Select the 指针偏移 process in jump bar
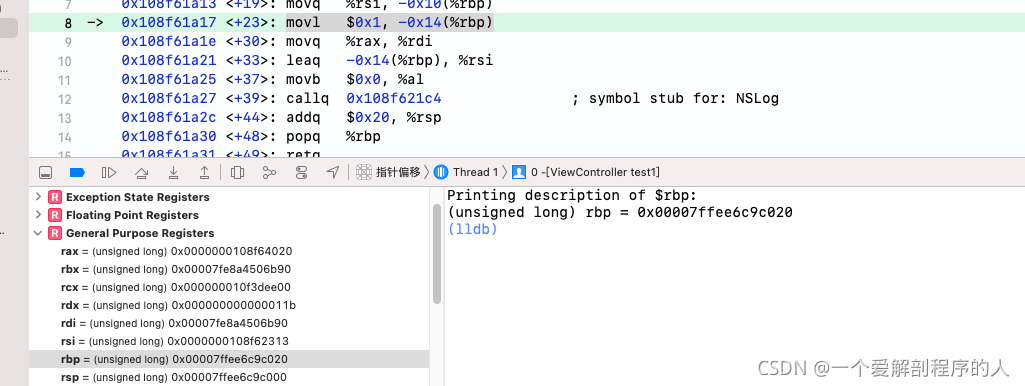The width and height of the screenshot is (1025, 386). coord(389,172)
